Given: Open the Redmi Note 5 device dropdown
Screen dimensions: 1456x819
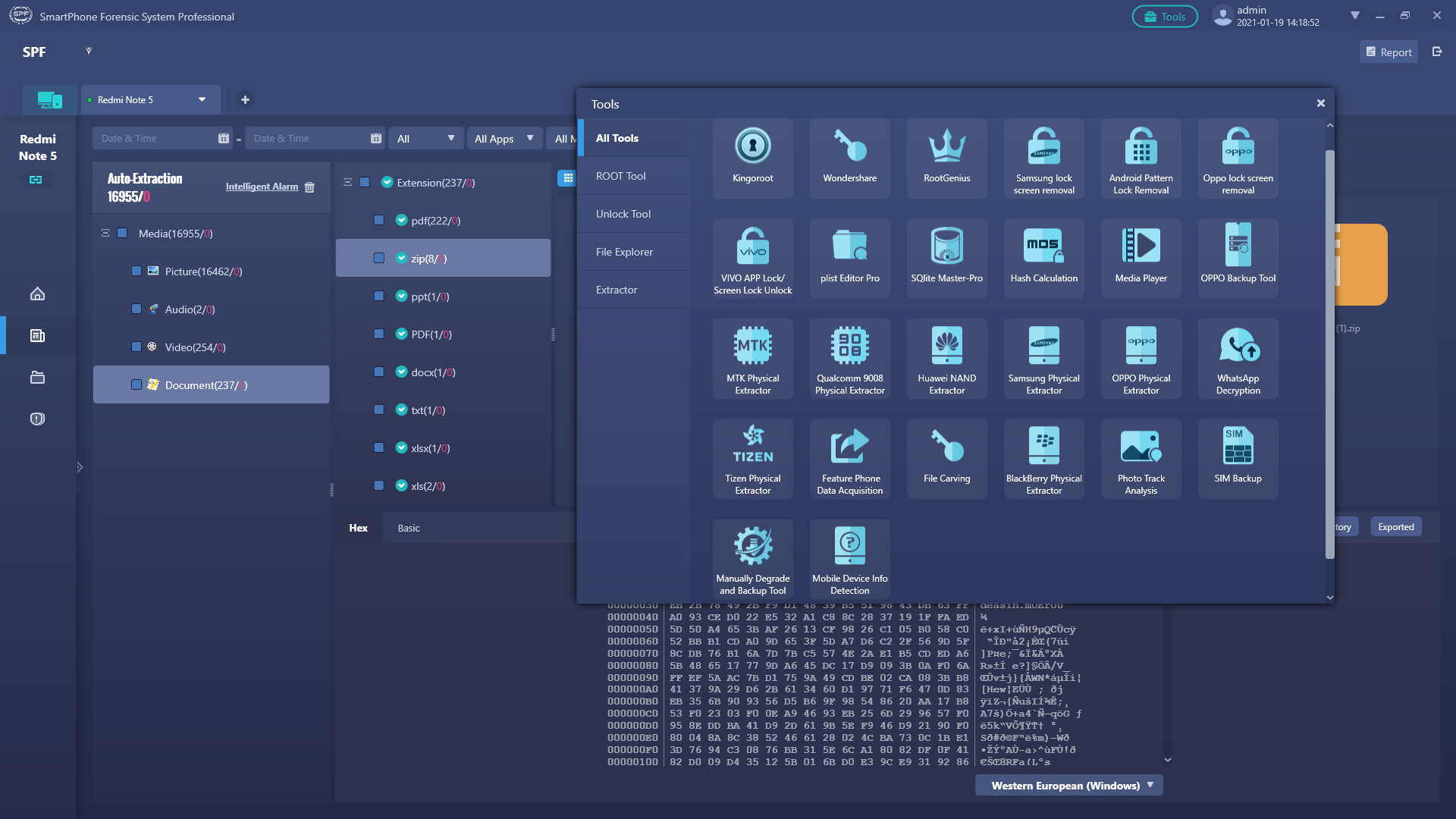Looking at the screenshot, I should (202, 99).
